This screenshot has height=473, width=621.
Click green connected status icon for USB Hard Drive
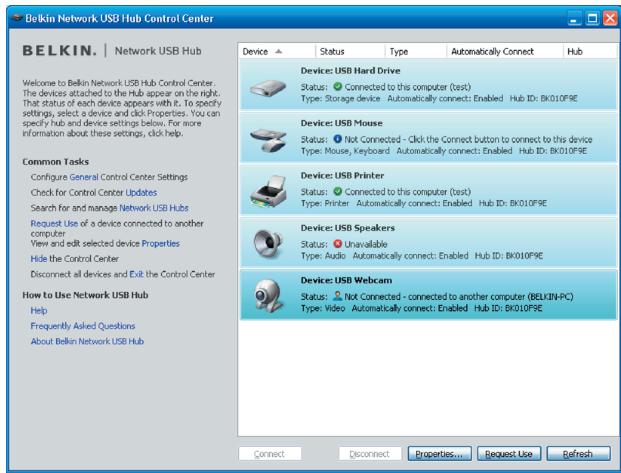tap(337, 86)
